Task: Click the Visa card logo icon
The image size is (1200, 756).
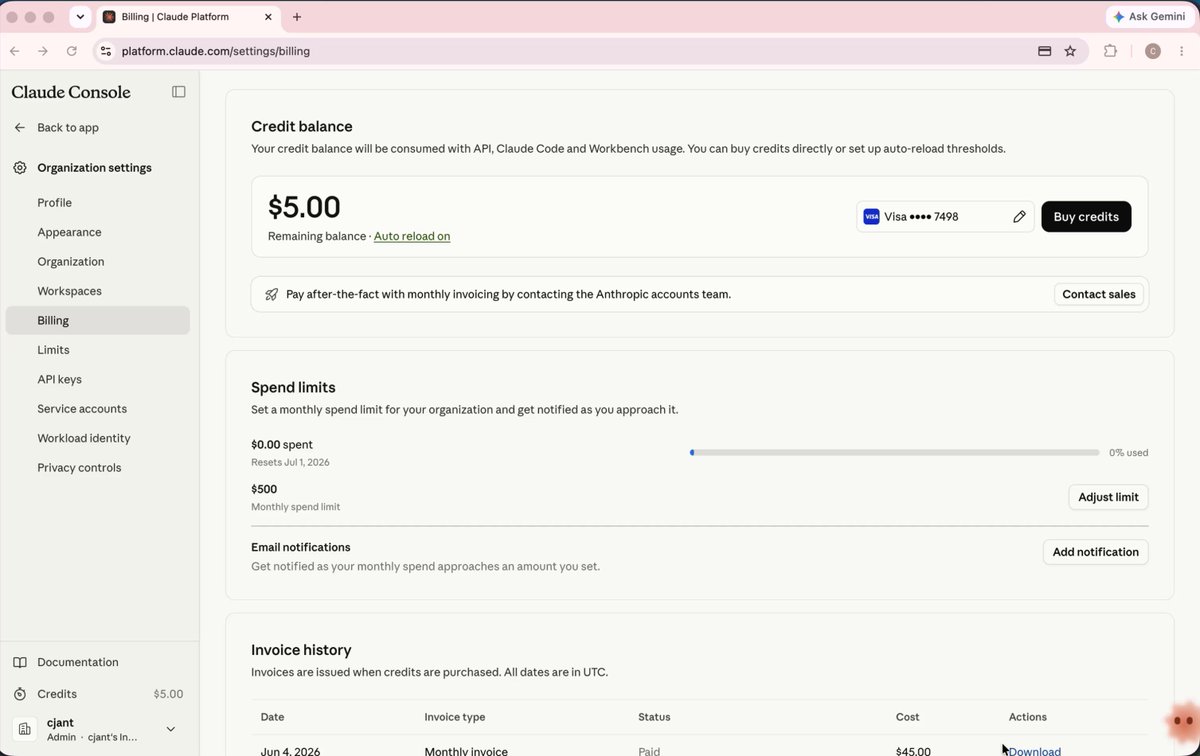Action: (871, 217)
